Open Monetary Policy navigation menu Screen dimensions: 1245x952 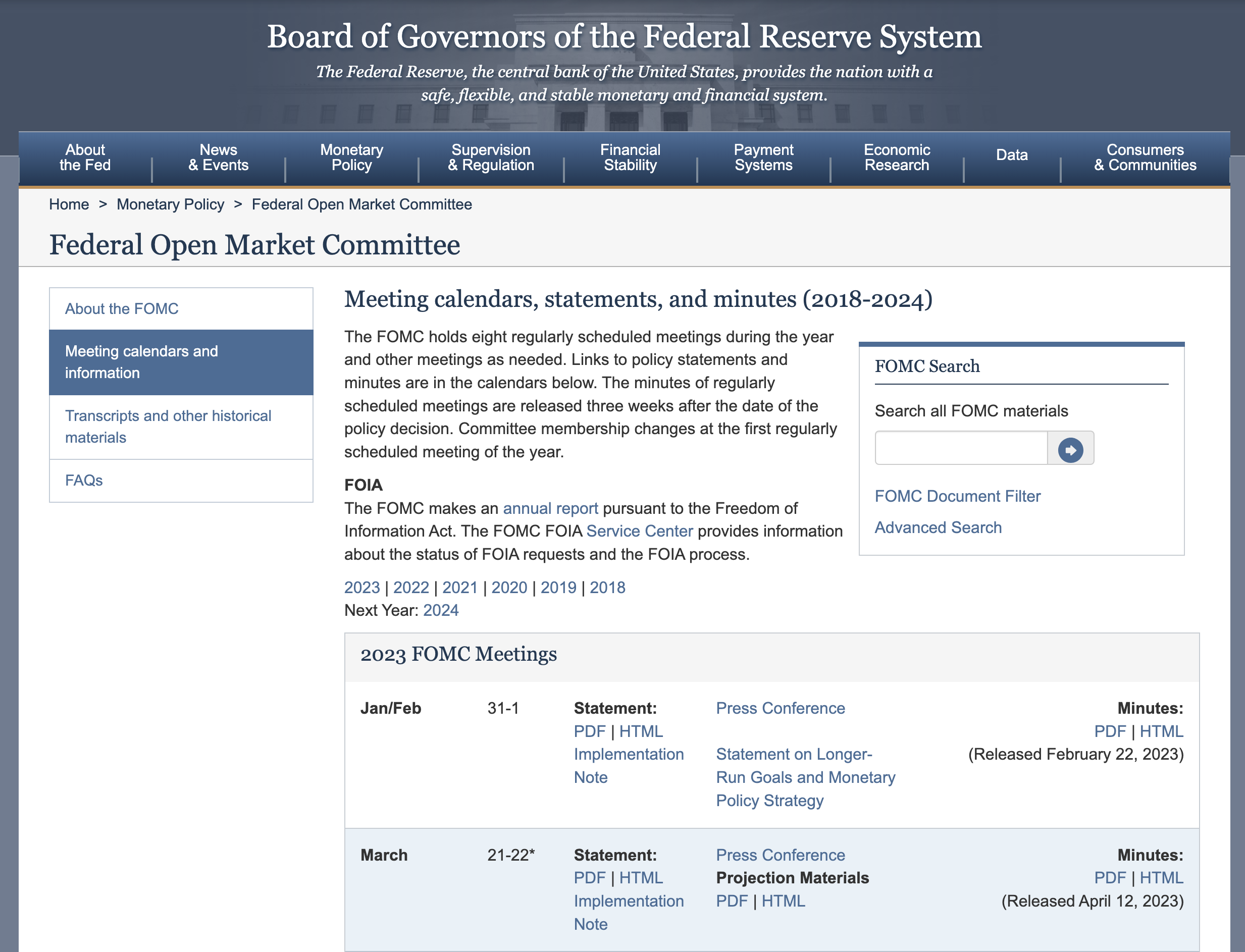(351, 157)
